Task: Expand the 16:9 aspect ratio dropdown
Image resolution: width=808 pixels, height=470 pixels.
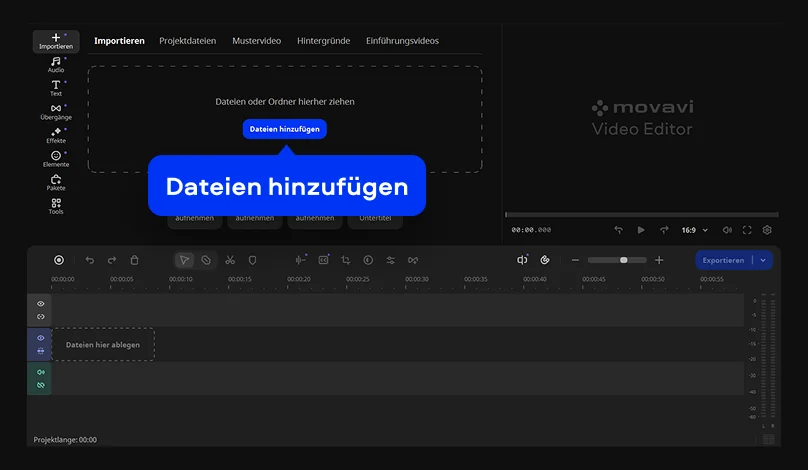Action: click(694, 230)
